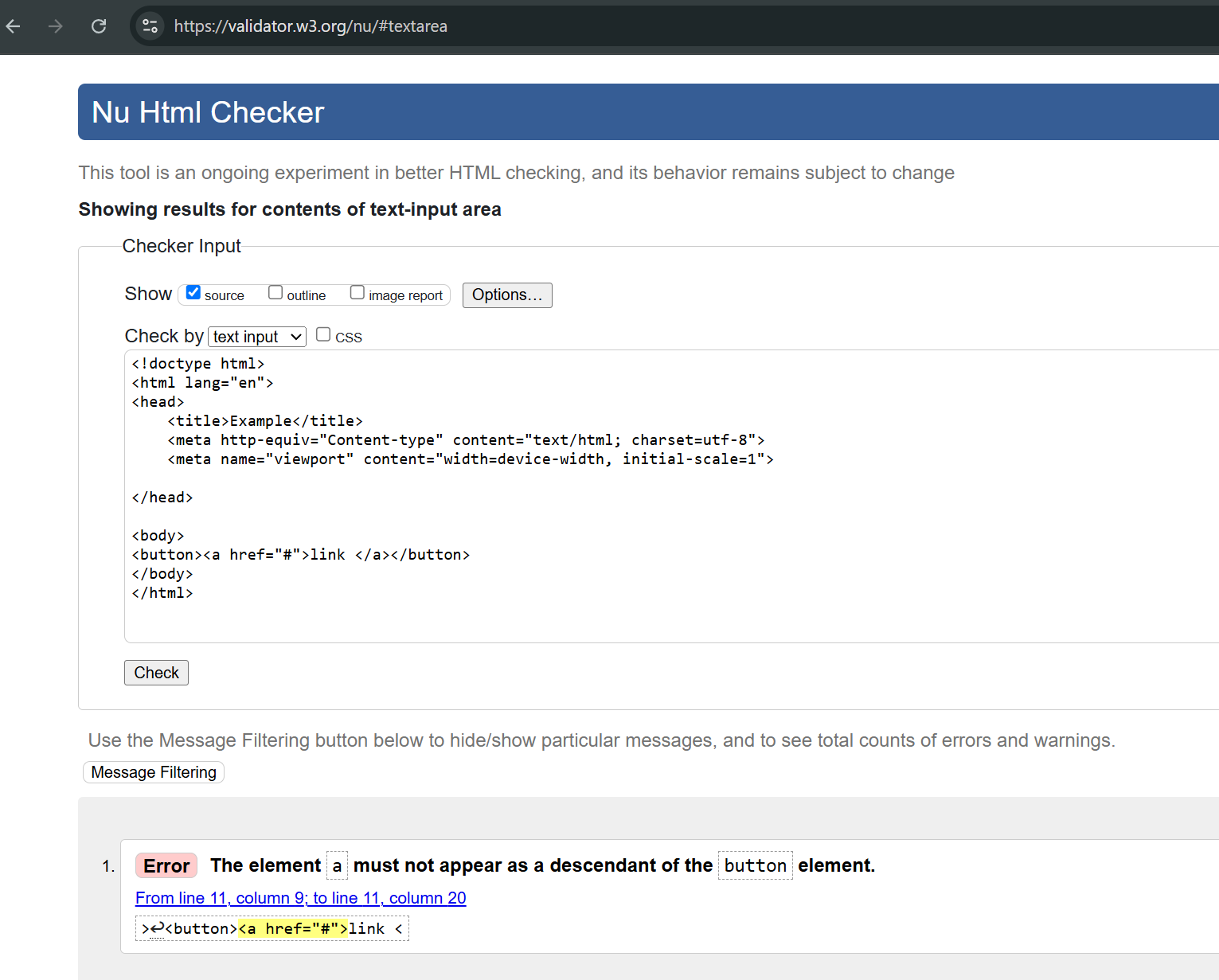The height and width of the screenshot is (980, 1219).
Task: Select the URL validator.w3.org/nu/#textarea in address bar
Action: tap(311, 26)
